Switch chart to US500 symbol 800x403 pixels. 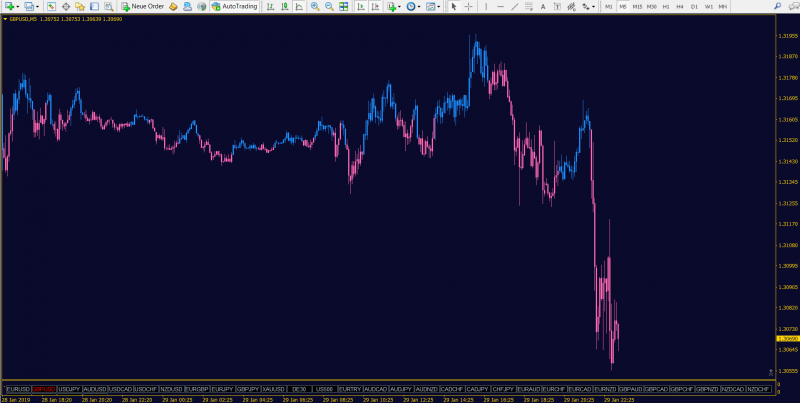[x=325, y=389]
